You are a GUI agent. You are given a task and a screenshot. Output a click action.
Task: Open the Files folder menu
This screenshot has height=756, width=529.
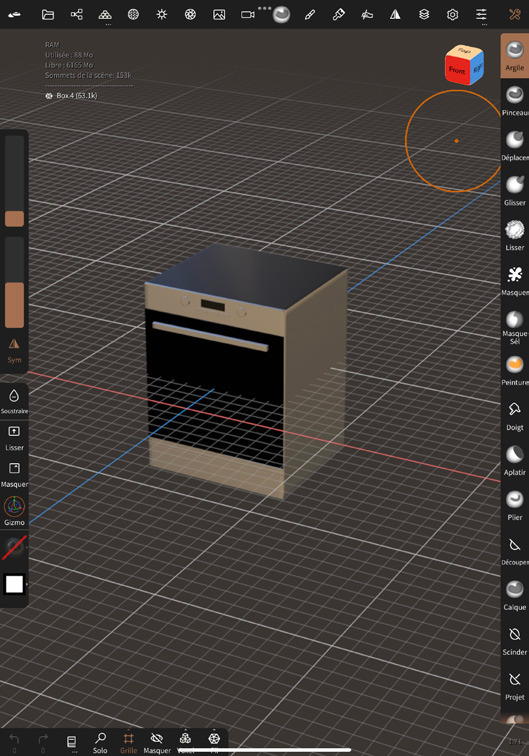[x=48, y=14]
